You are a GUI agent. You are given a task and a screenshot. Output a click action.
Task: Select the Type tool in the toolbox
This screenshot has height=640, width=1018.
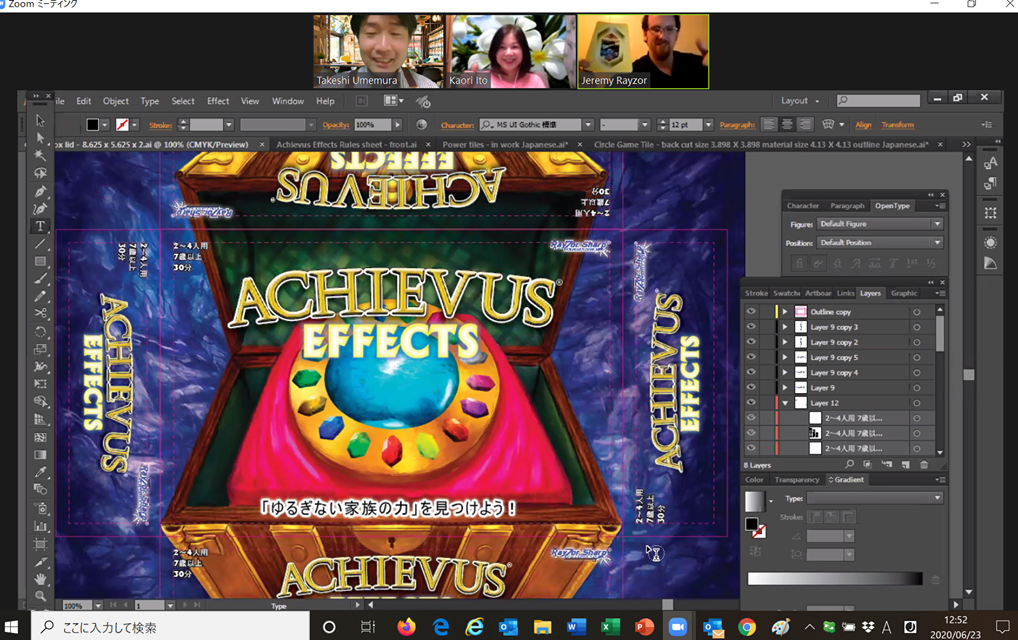pos(40,227)
